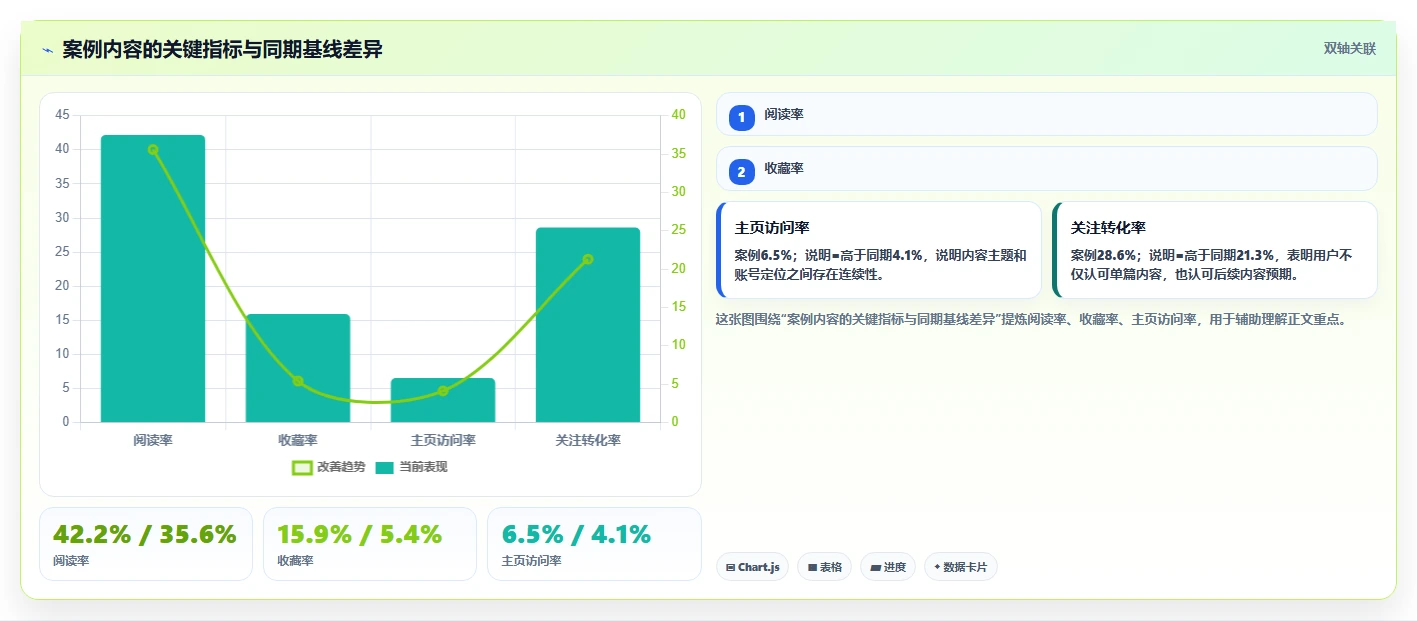Click the 关注转化率 x-axis label
Screen dimensions: 1417x621
pos(588,440)
